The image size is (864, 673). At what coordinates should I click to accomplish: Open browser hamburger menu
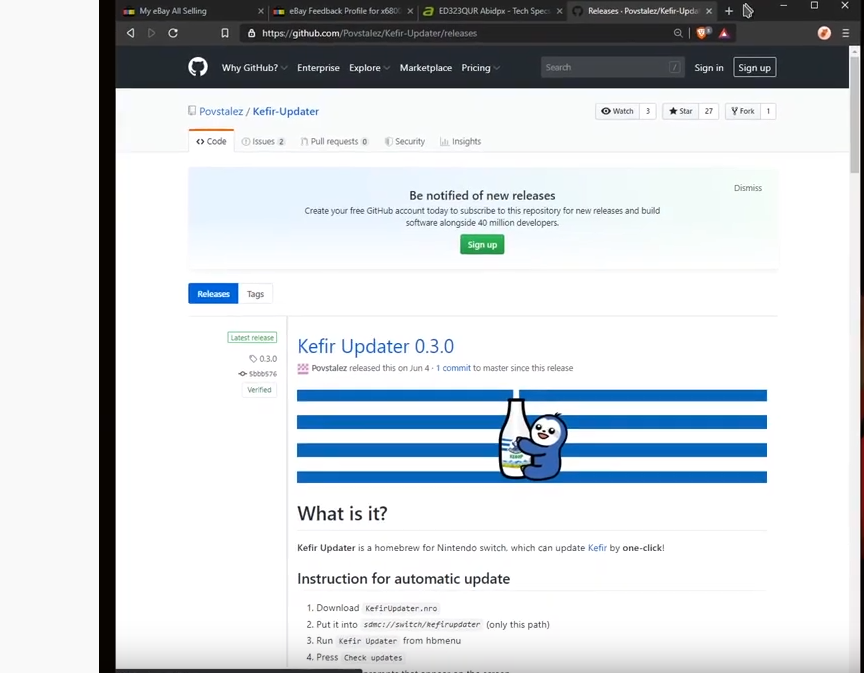click(x=846, y=33)
